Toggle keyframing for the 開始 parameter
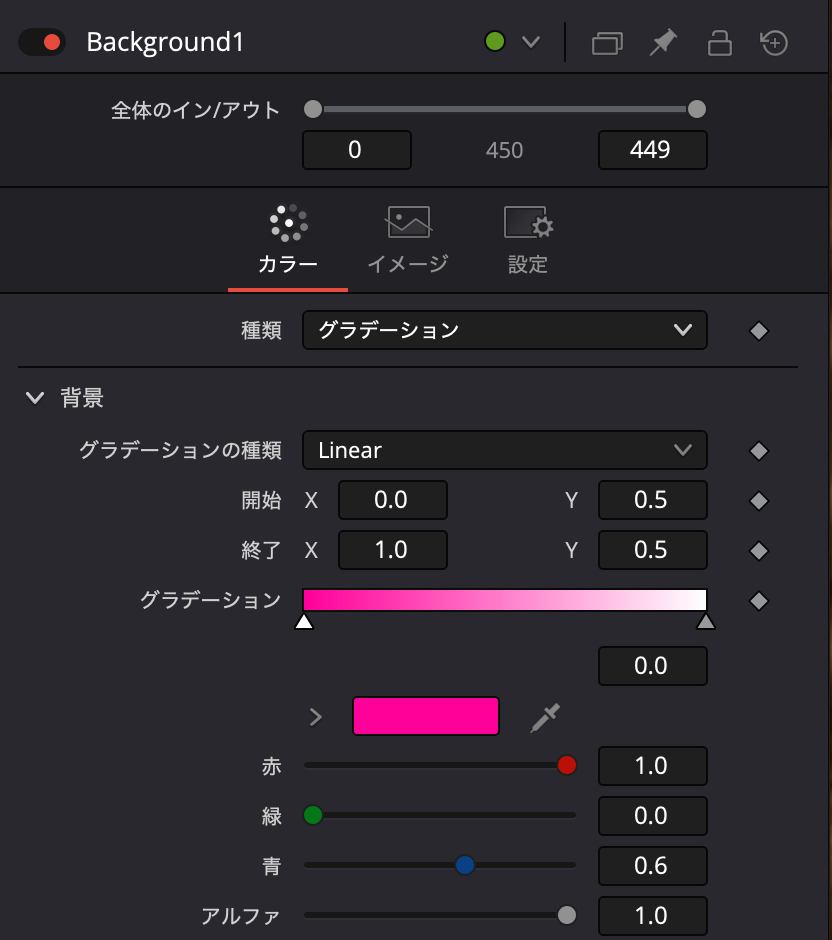Image resolution: width=832 pixels, height=940 pixels. pyautogui.click(x=758, y=500)
